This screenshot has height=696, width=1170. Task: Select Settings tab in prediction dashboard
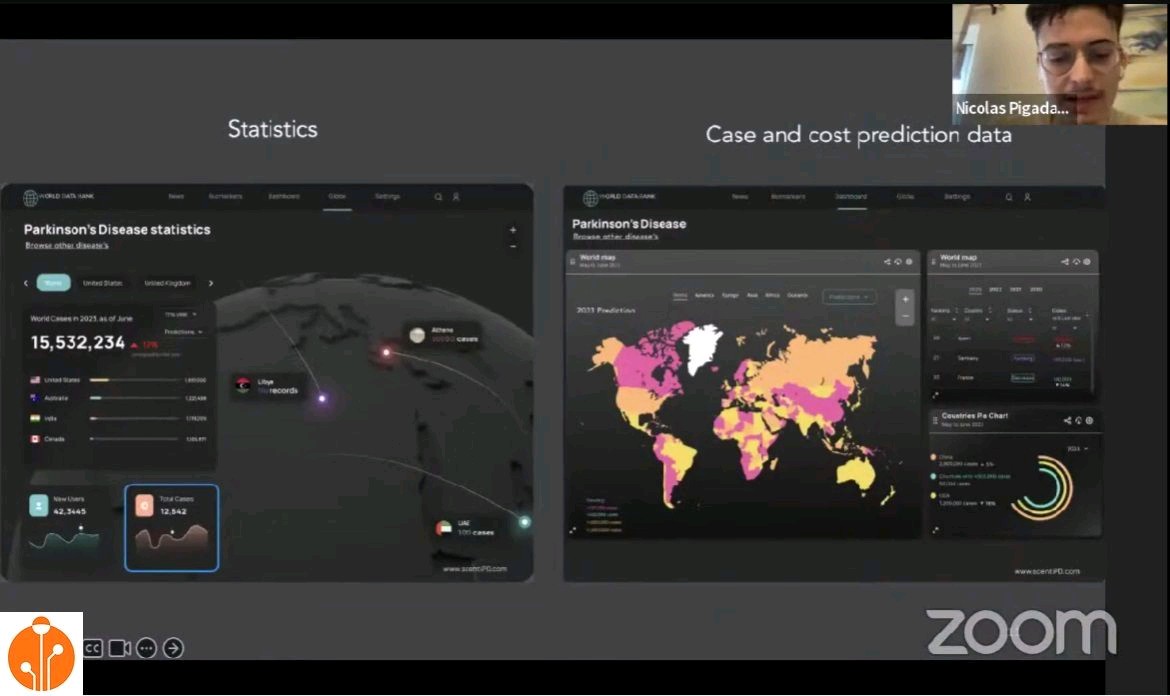pyautogui.click(x=957, y=197)
